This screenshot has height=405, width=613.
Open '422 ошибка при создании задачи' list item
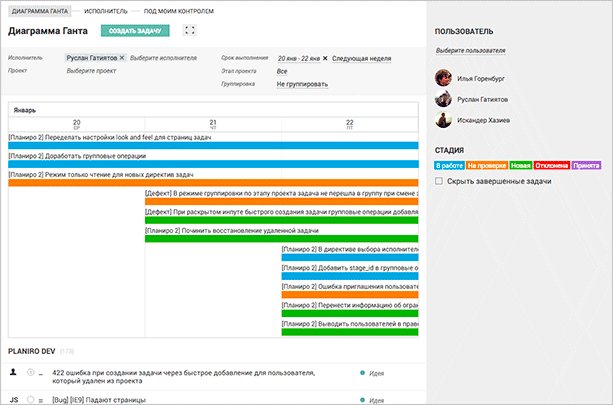coord(183,377)
